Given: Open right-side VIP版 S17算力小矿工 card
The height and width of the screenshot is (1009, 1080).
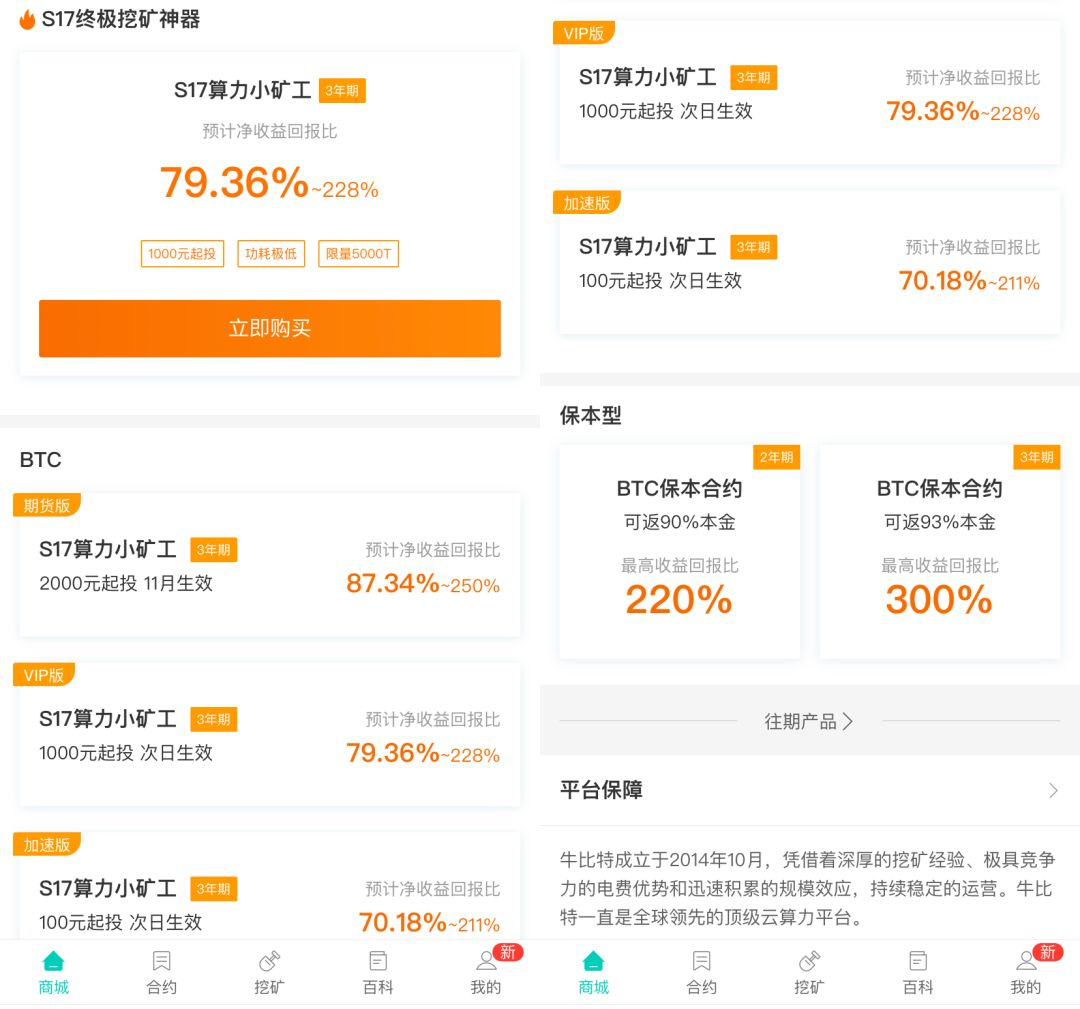Looking at the screenshot, I should 809,92.
